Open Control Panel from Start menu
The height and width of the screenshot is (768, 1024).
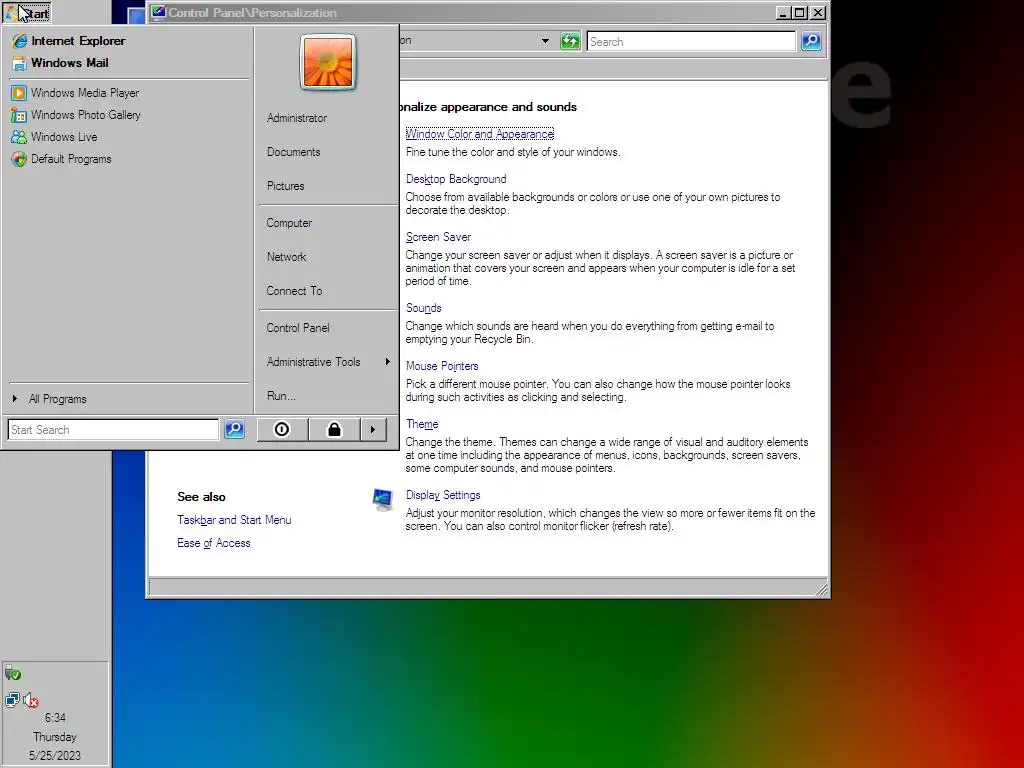pyautogui.click(x=298, y=328)
